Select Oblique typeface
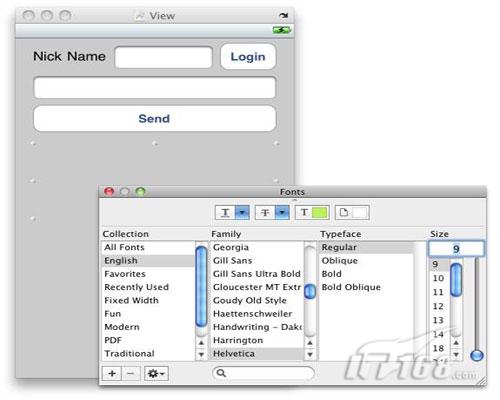The height and width of the screenshot is (400, 500). (366, 261)
